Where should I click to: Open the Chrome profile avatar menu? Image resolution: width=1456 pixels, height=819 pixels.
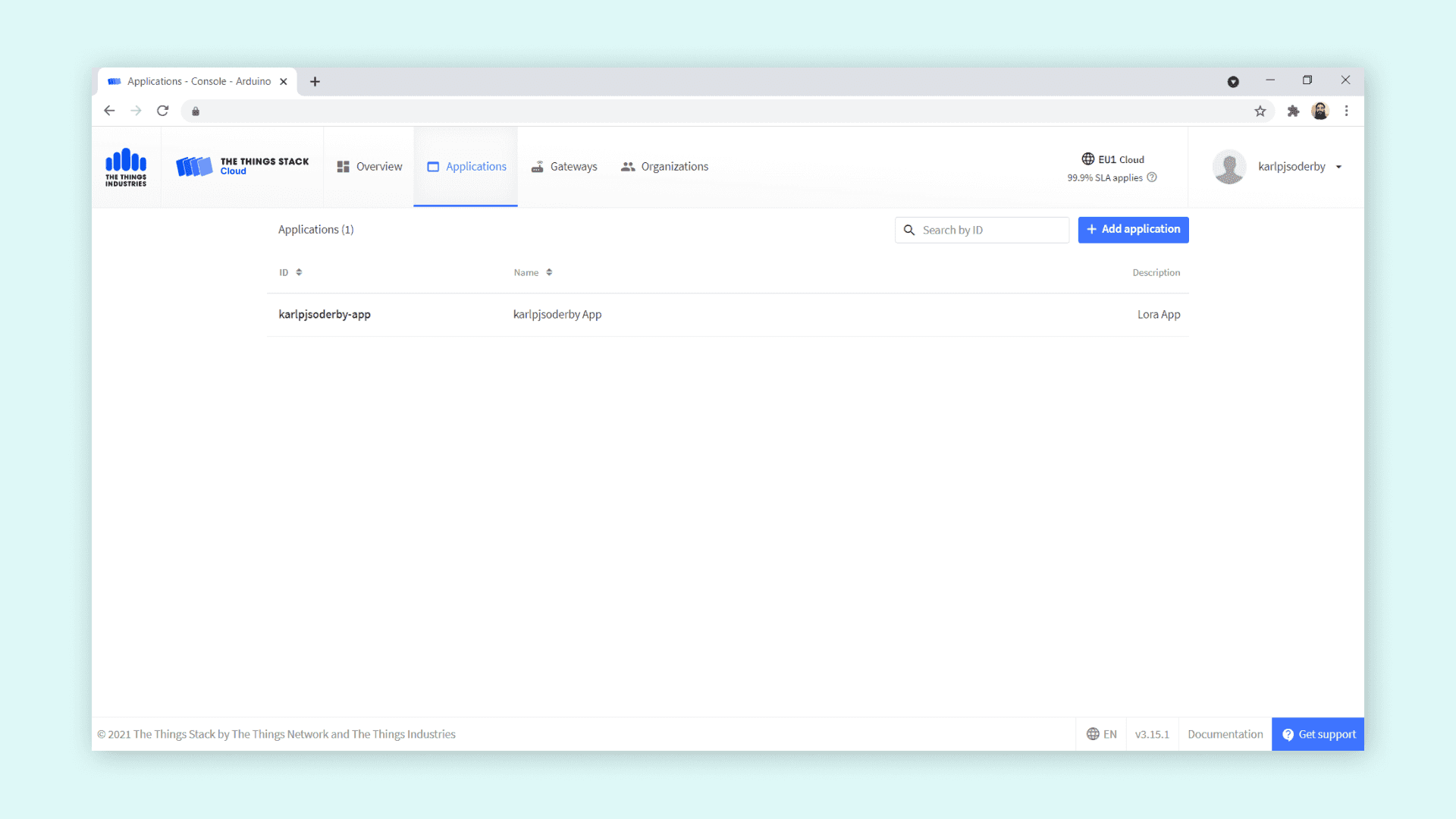[x=1319, y=111]
